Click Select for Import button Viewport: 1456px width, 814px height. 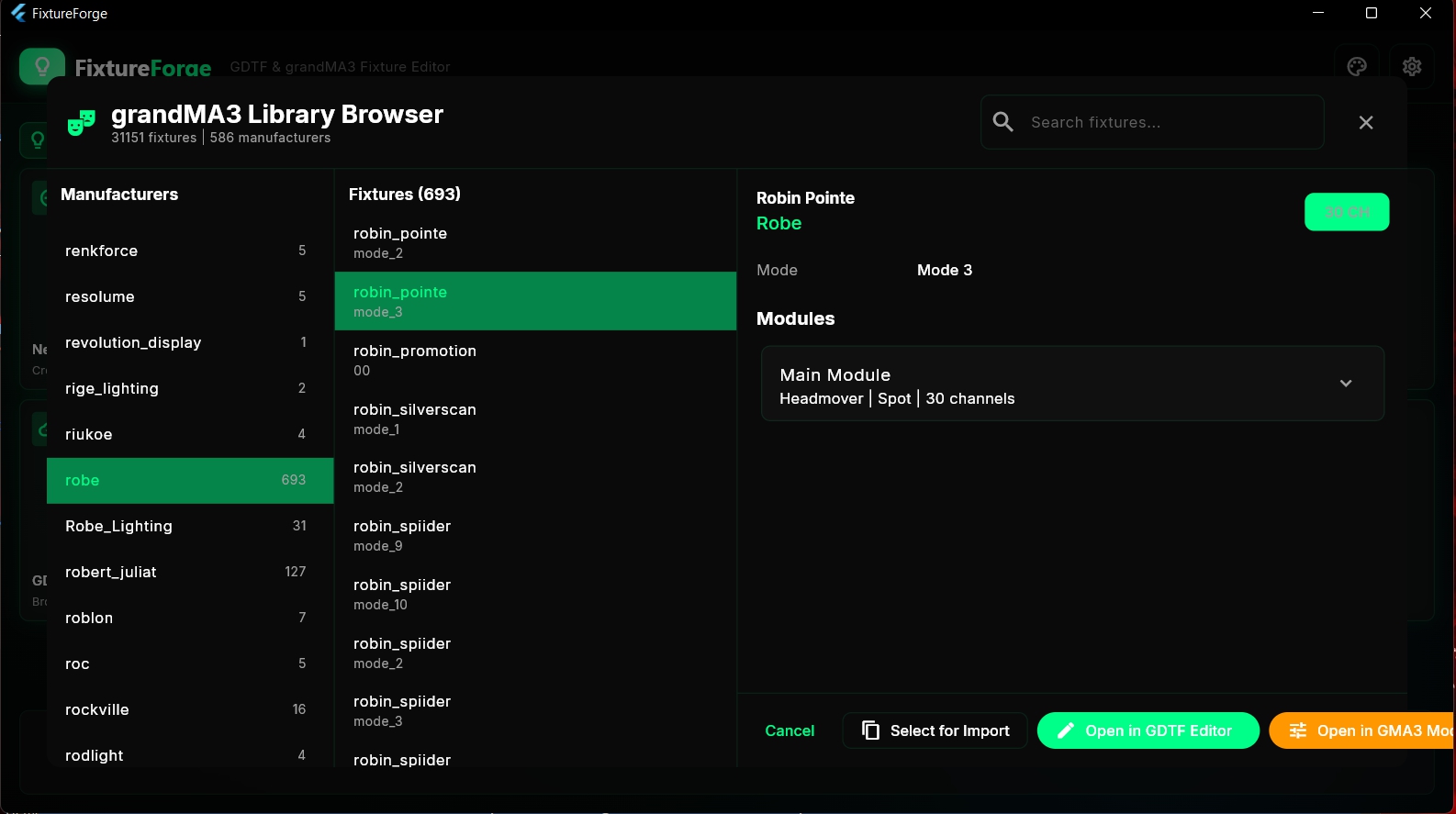coord(935,730)
